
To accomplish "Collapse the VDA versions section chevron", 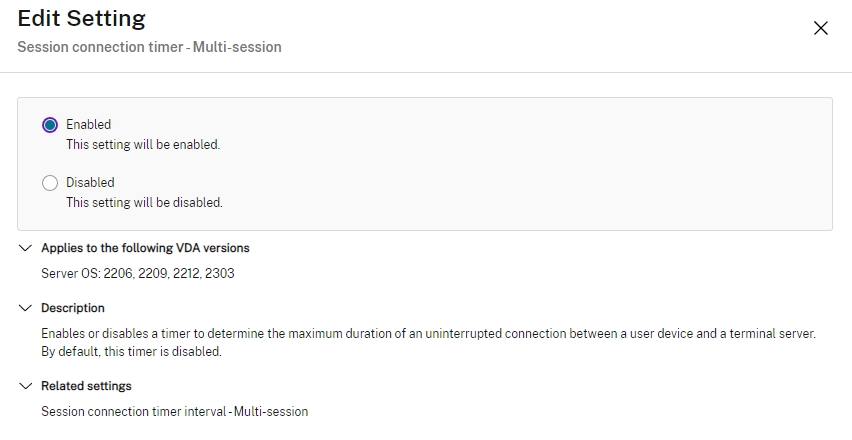I will pyautogui.click(x=25, y=248).
